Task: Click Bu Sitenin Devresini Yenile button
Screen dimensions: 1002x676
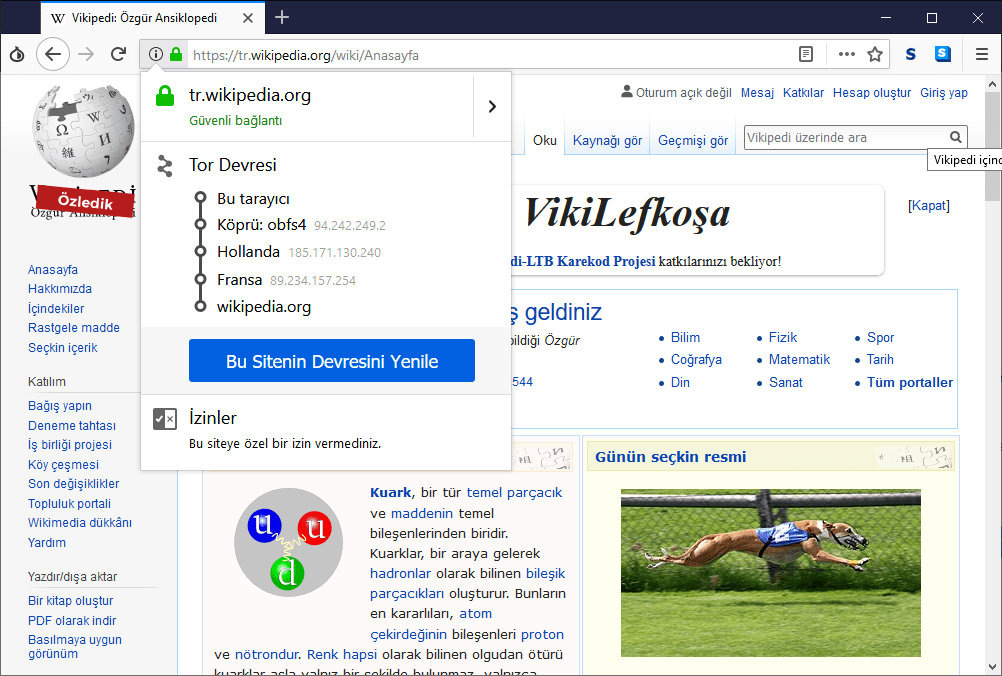Action: [332, 361]
